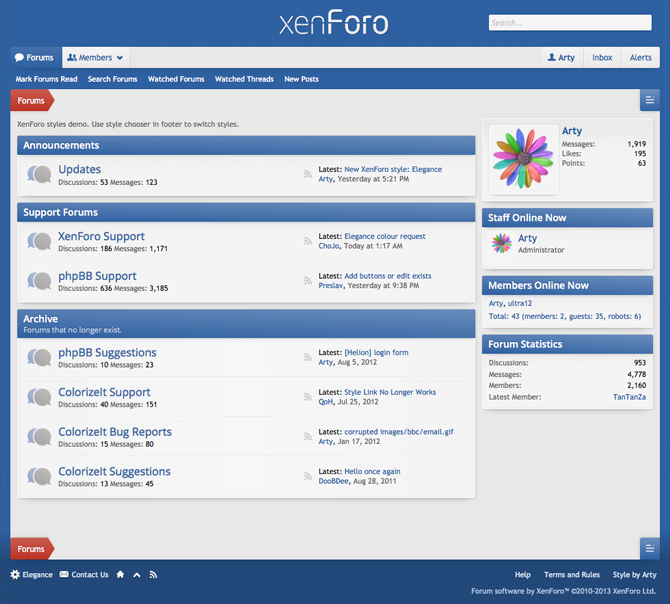Open the Alerts menu

click(x=641, y=58)
